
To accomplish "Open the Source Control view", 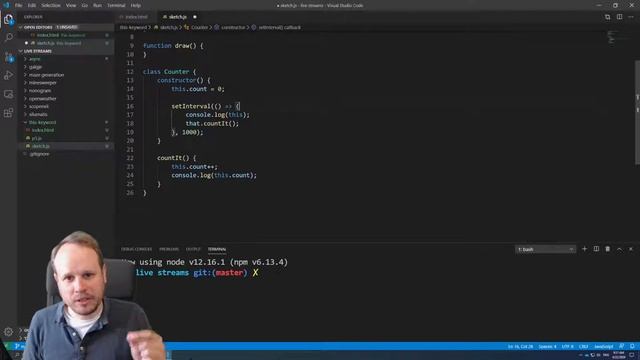I will click(x=8, y=57).
